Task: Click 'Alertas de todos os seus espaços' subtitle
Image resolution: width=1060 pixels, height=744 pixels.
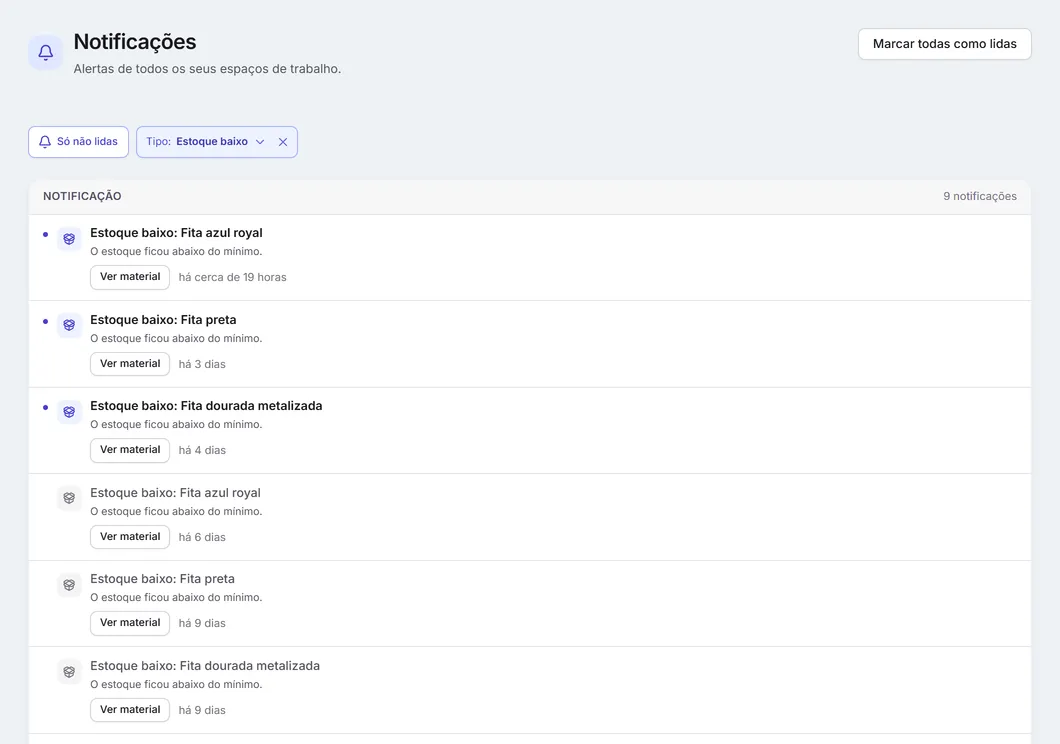Action: coord(207,69)
